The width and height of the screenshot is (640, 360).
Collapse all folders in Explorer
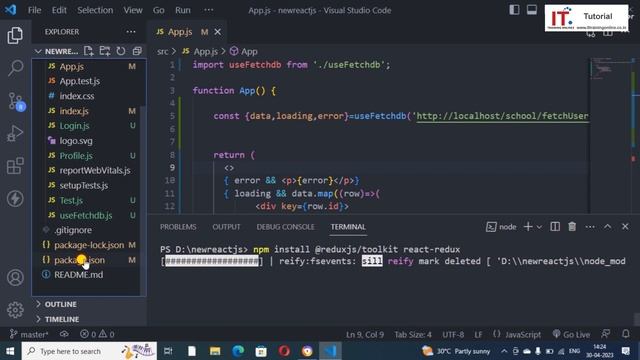click(137, 51)
